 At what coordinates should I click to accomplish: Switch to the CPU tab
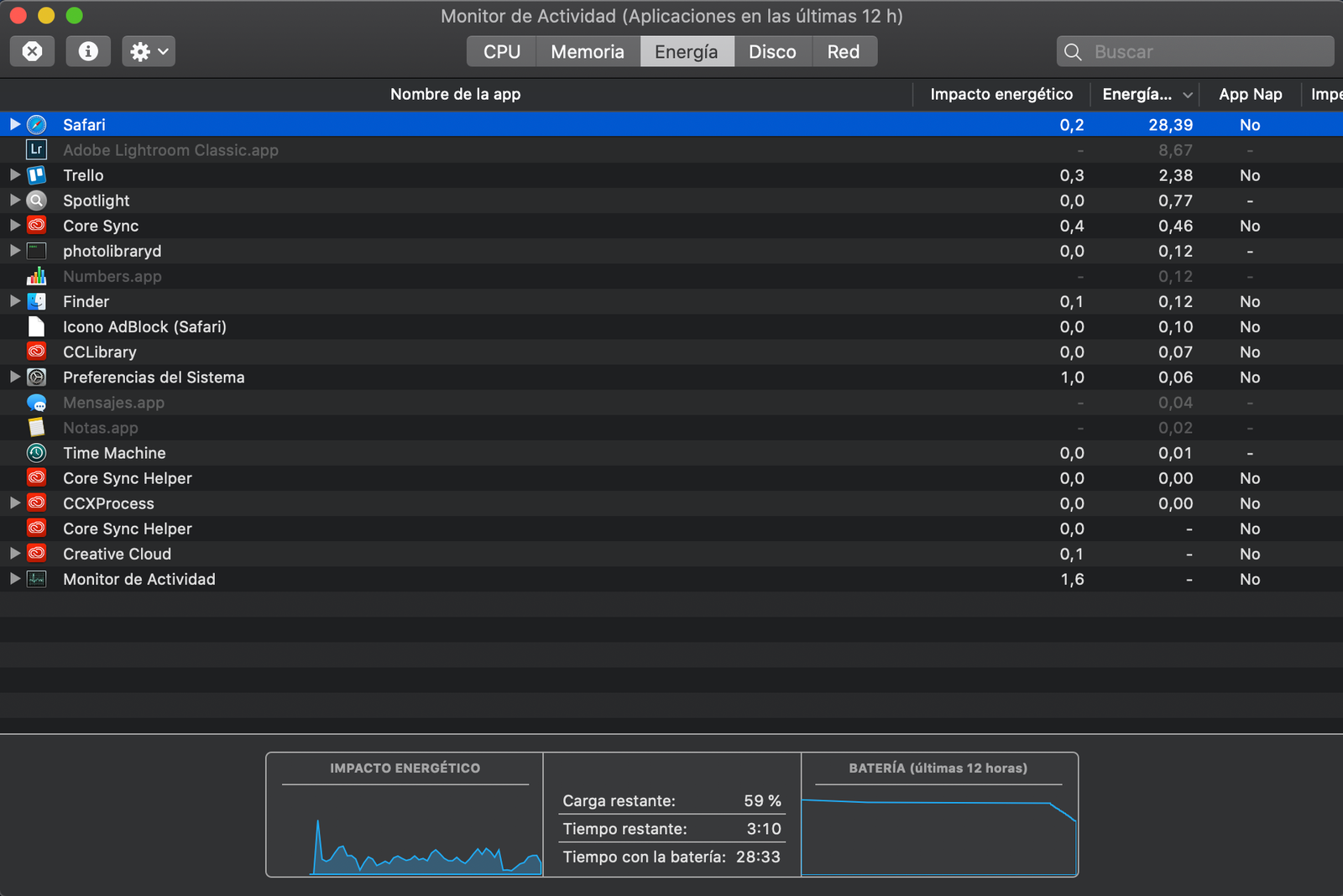tap(502, 51)
